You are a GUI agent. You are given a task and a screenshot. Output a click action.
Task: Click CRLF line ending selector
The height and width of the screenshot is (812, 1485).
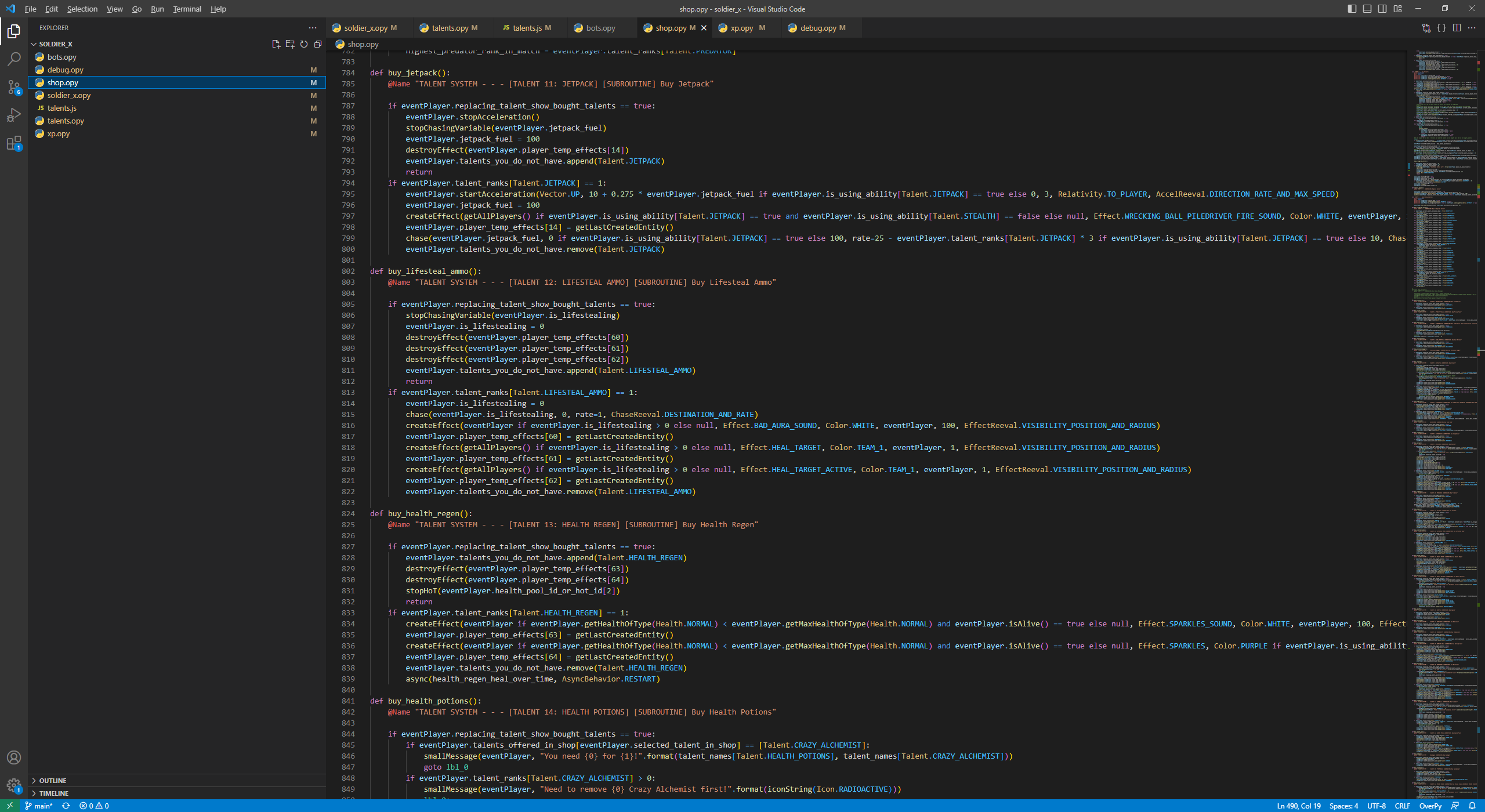tap(1402, 806)
